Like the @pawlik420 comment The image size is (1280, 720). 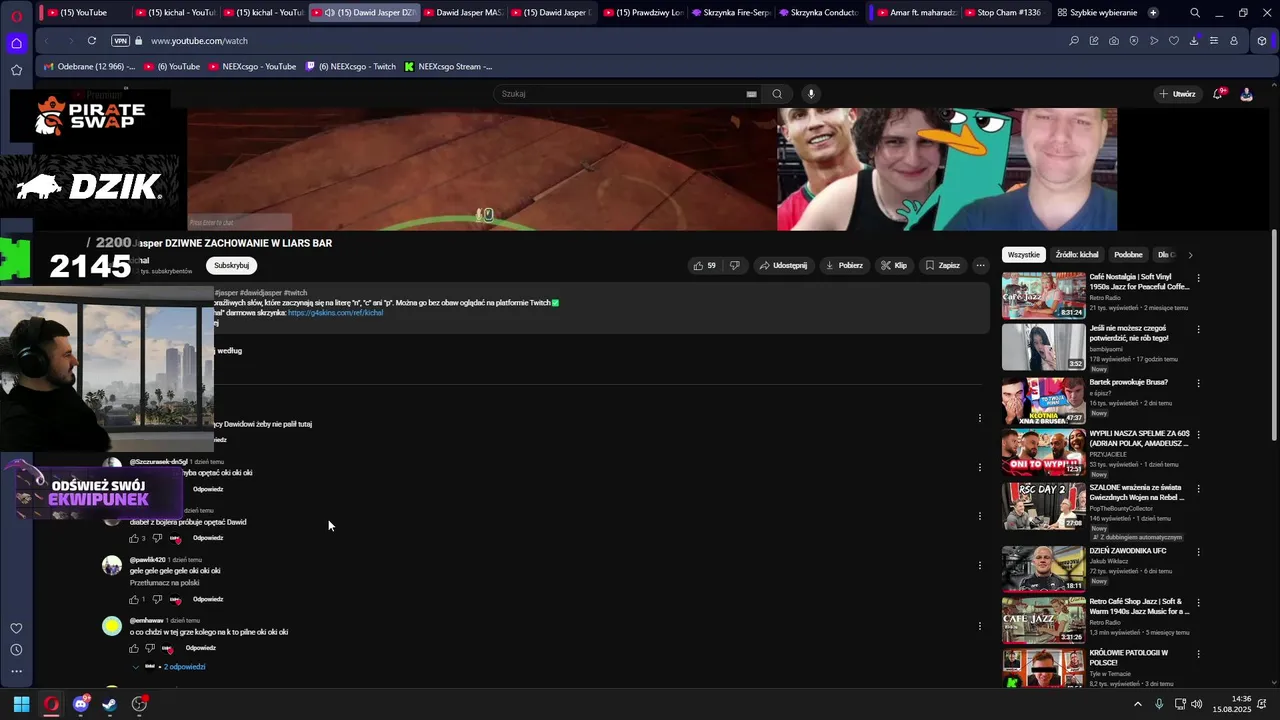[134, 599]
